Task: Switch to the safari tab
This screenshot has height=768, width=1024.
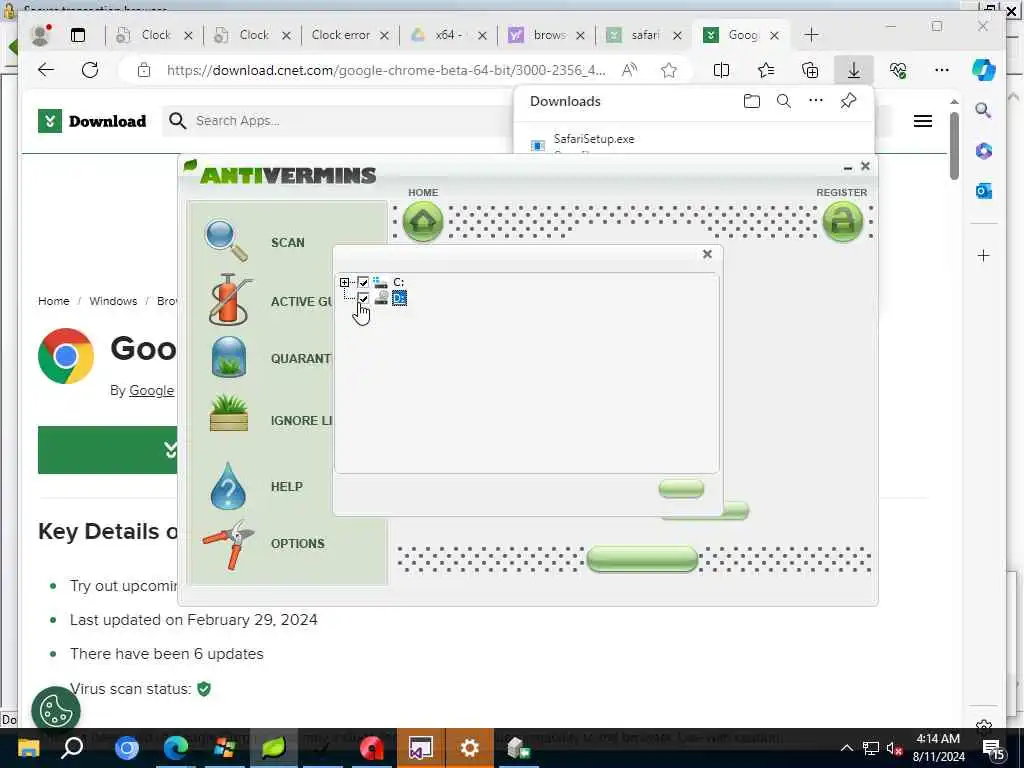Action: point(644,35)
